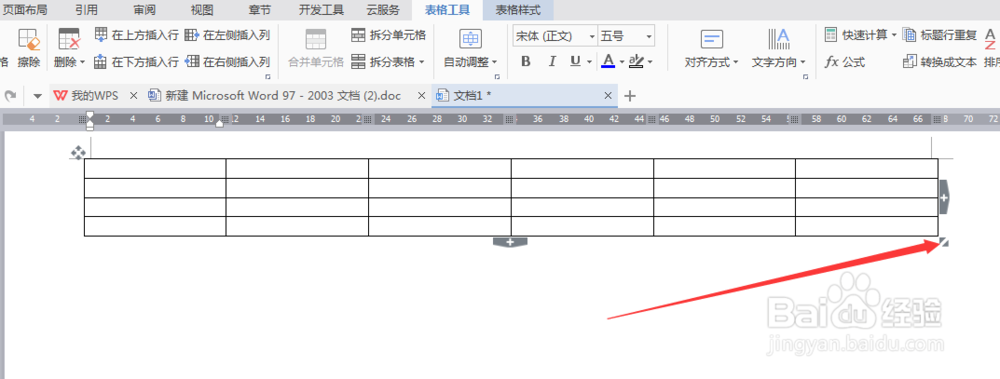Insert a column left via 在左侧插入列
This screenshot has height=379, width=1000.
[x=228, y=35]
